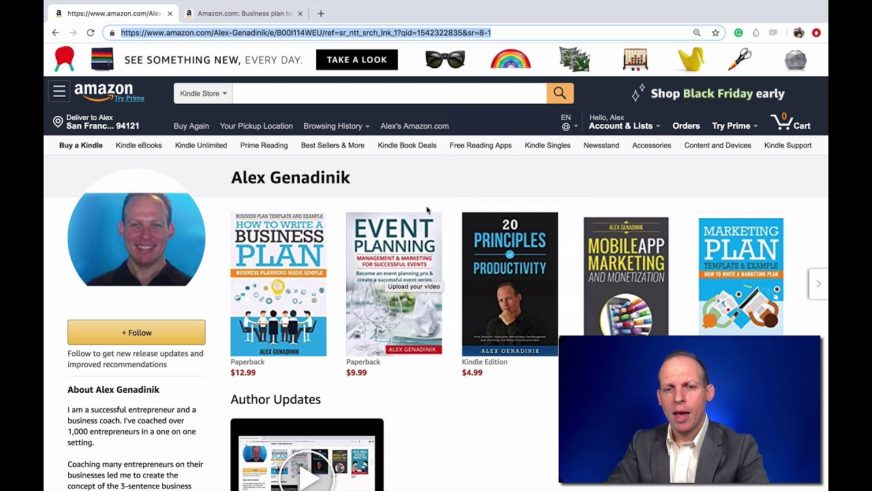This screenshot has width=872, height=491.
Task: Open a new browser tab with the plus icon
Action: (x=321, y=13)
